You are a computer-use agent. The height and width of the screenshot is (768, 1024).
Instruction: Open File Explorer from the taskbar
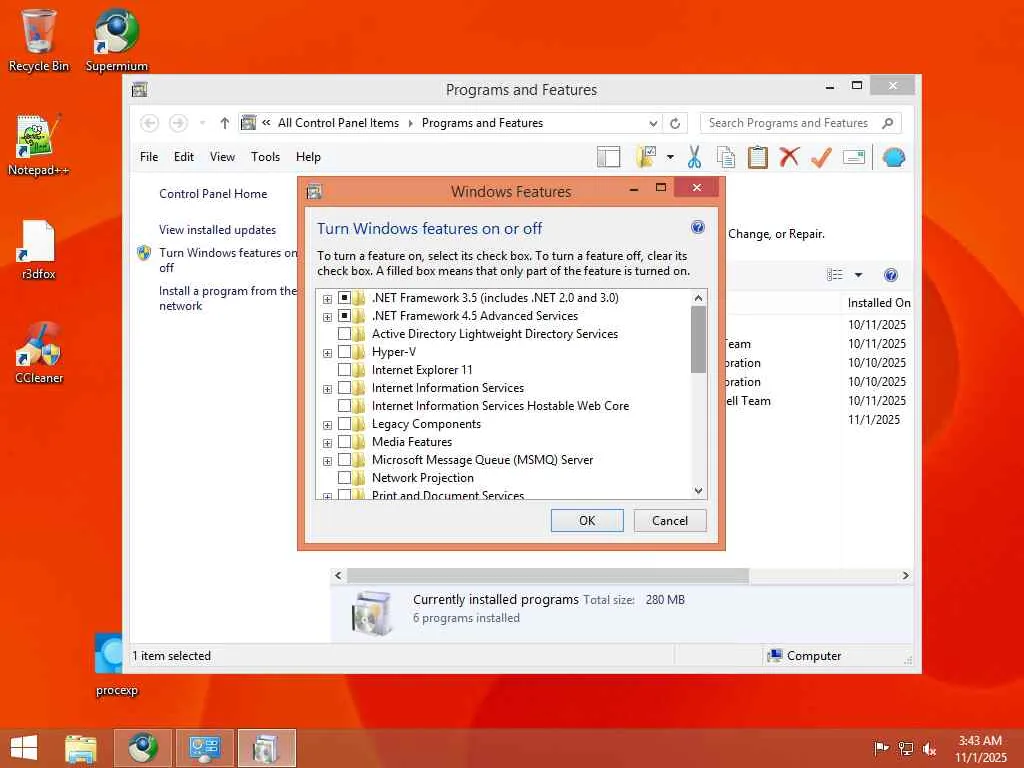click(81, 748)
